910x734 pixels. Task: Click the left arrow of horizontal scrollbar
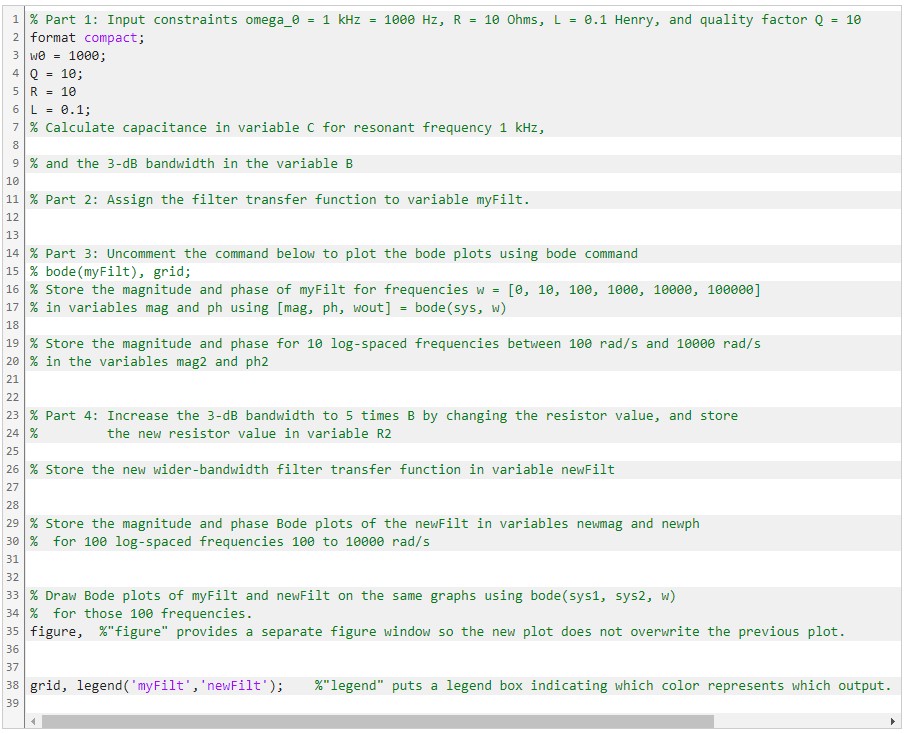(x=31, y=719)
